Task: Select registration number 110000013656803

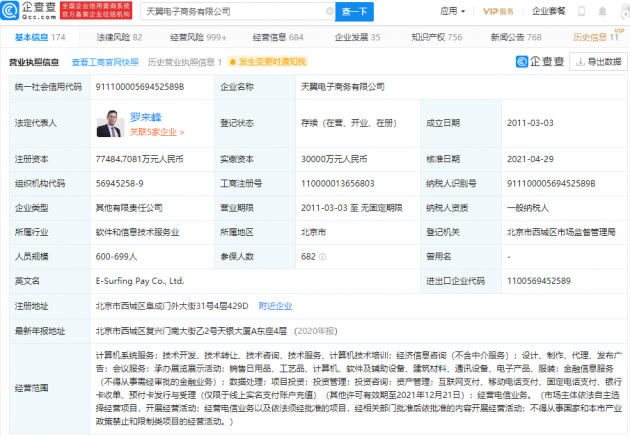Action: [338, 184]
